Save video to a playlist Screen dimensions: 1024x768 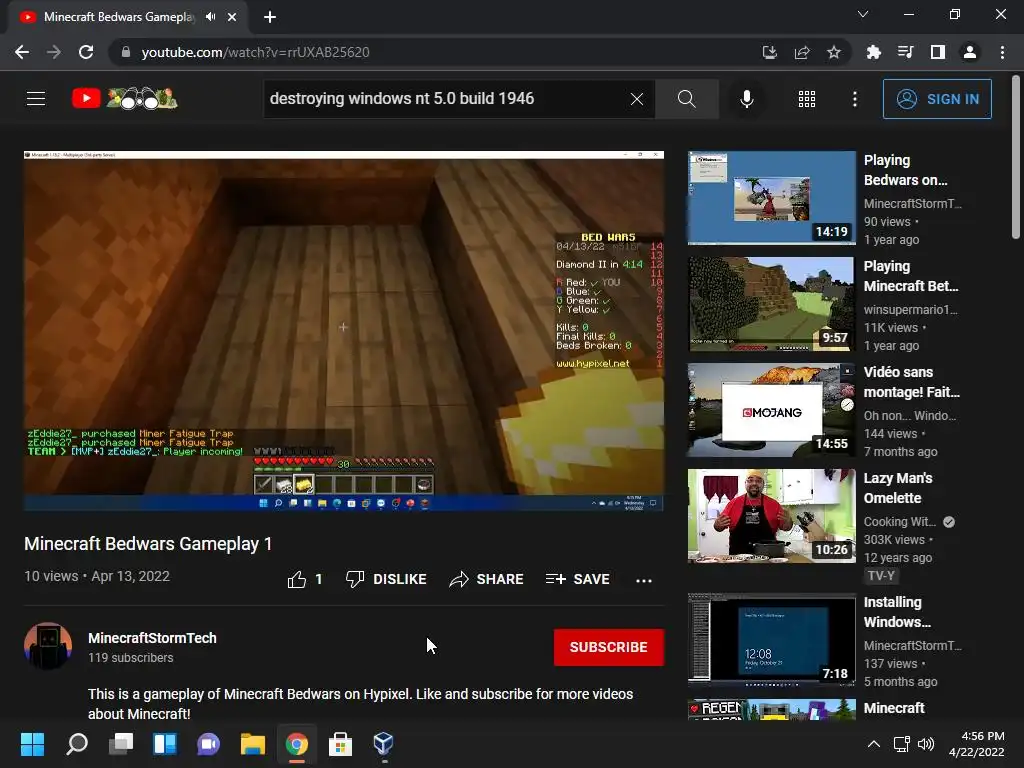click(578, 579)
